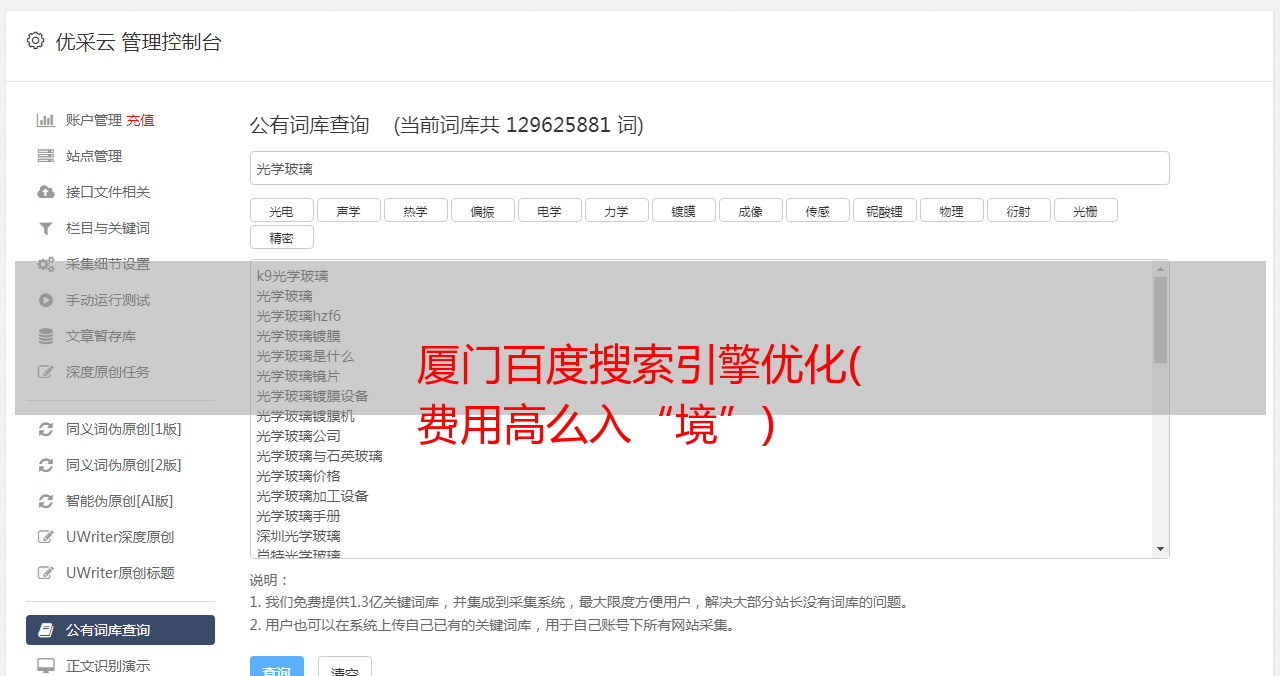Open 正文识别演示 via its monitor icon
1280x676 pixels.
(x=46, y=666)
